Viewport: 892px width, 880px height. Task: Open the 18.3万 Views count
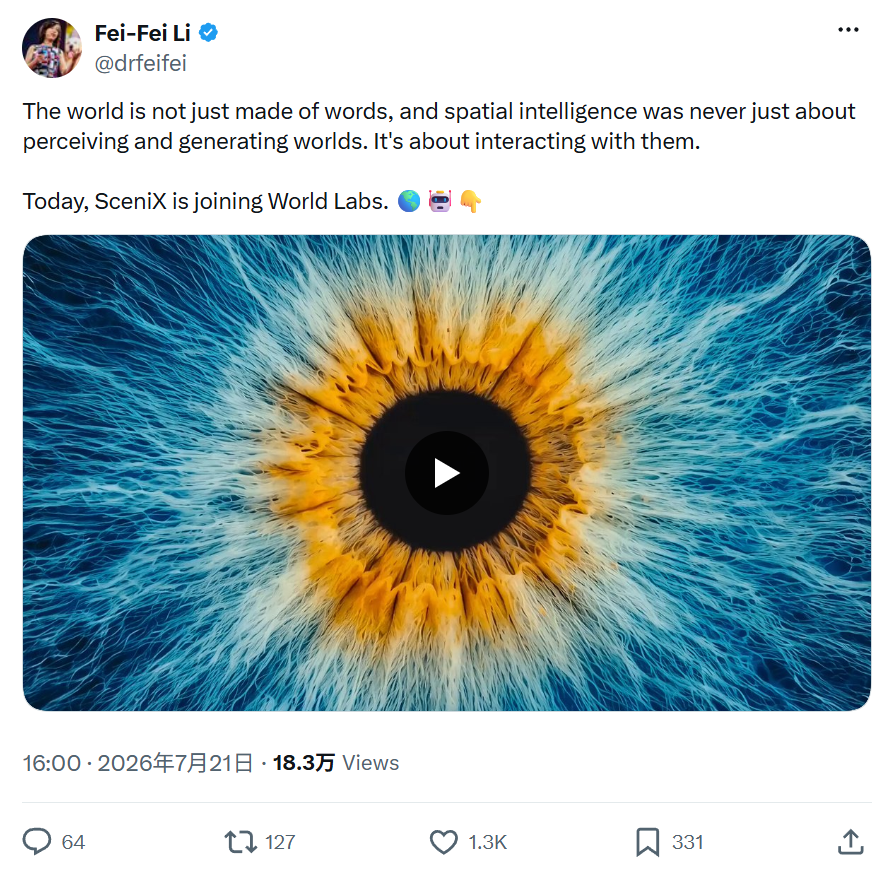click(x=336, y=763)
